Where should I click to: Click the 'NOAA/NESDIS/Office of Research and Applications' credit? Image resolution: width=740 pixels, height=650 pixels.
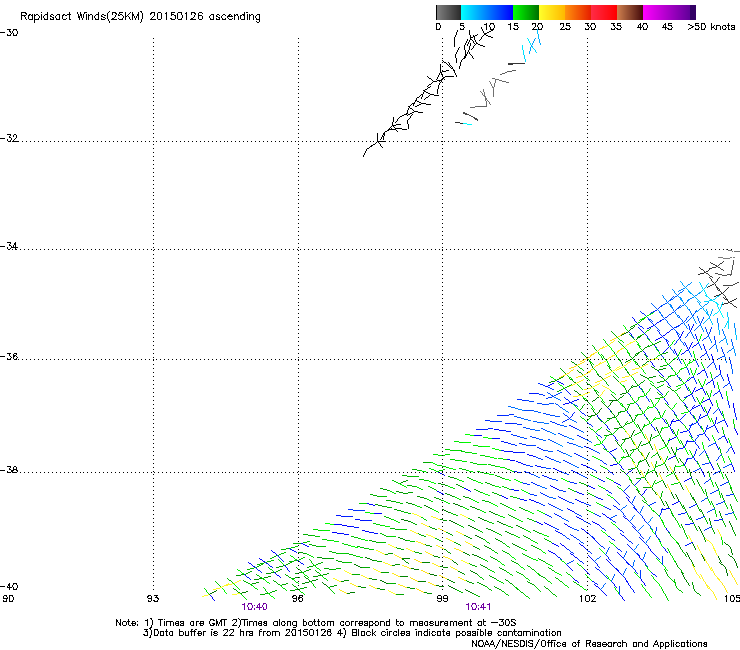pos(589,644)
